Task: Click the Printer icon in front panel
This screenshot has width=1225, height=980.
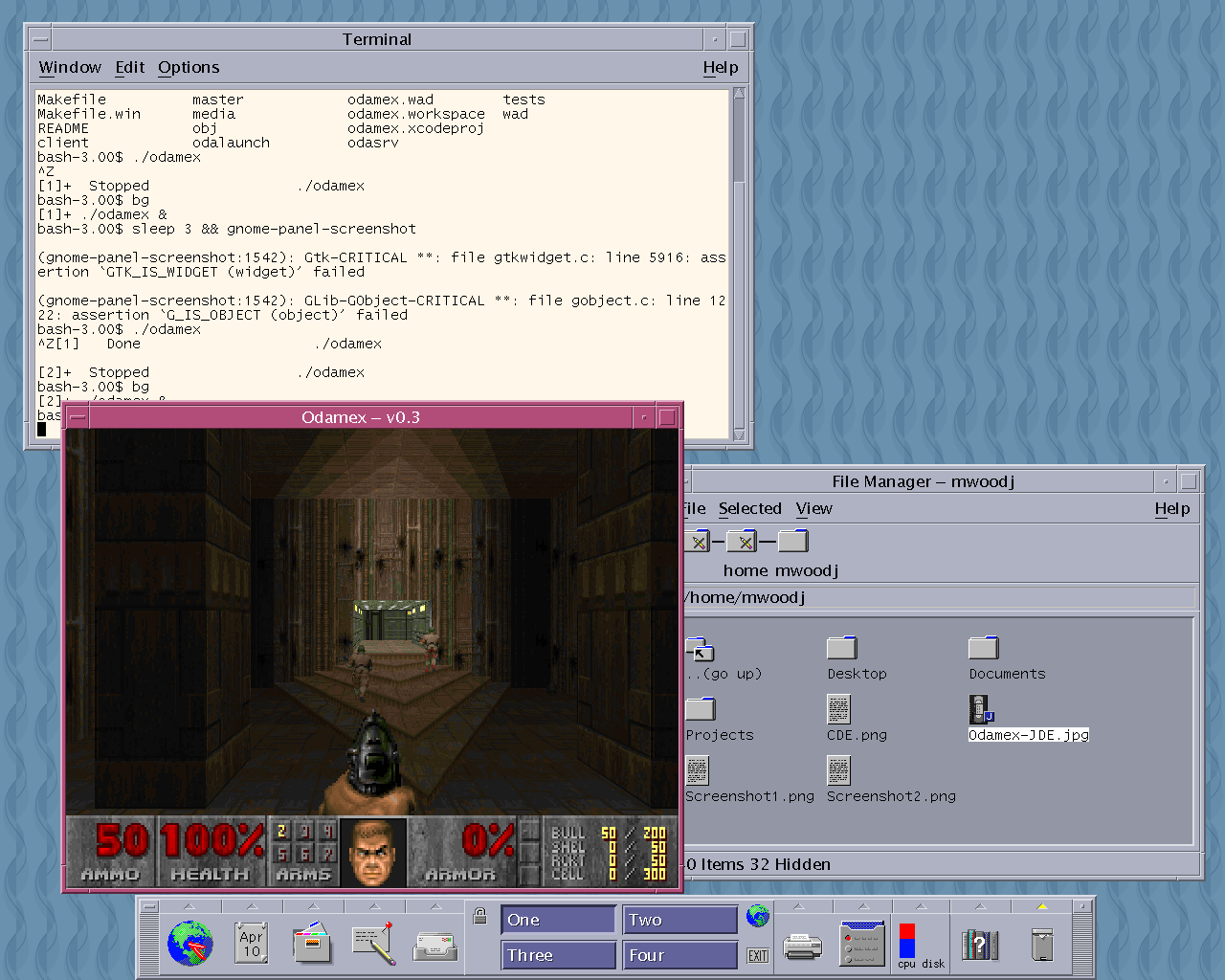Action: (802, 947)
